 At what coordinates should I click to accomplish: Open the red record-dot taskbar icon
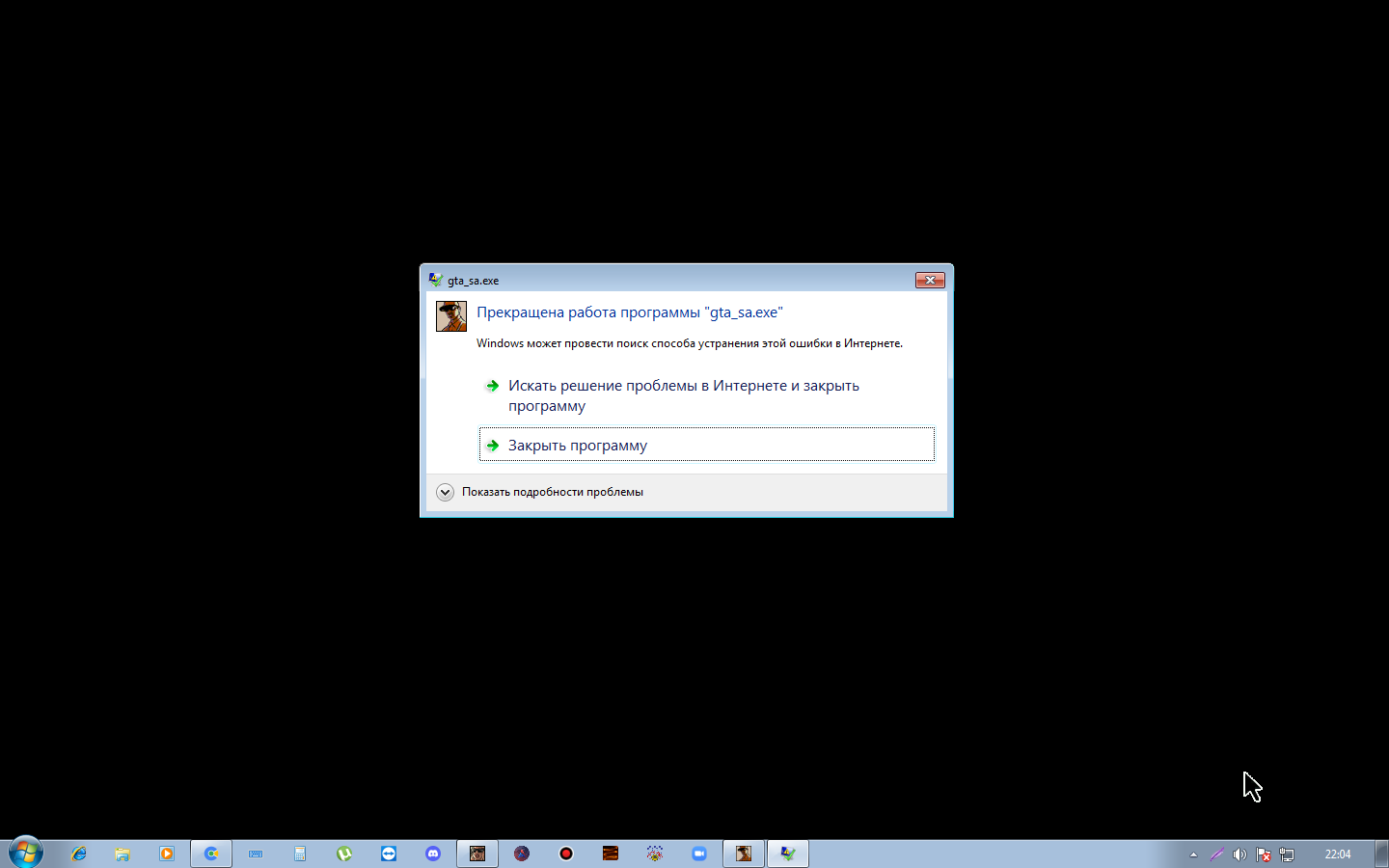566,854
